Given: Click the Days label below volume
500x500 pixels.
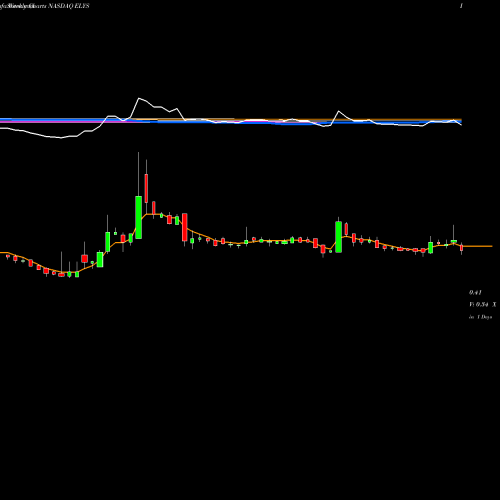Looking at the screenshot, I should pyautogui.click(x=481, y=317).
